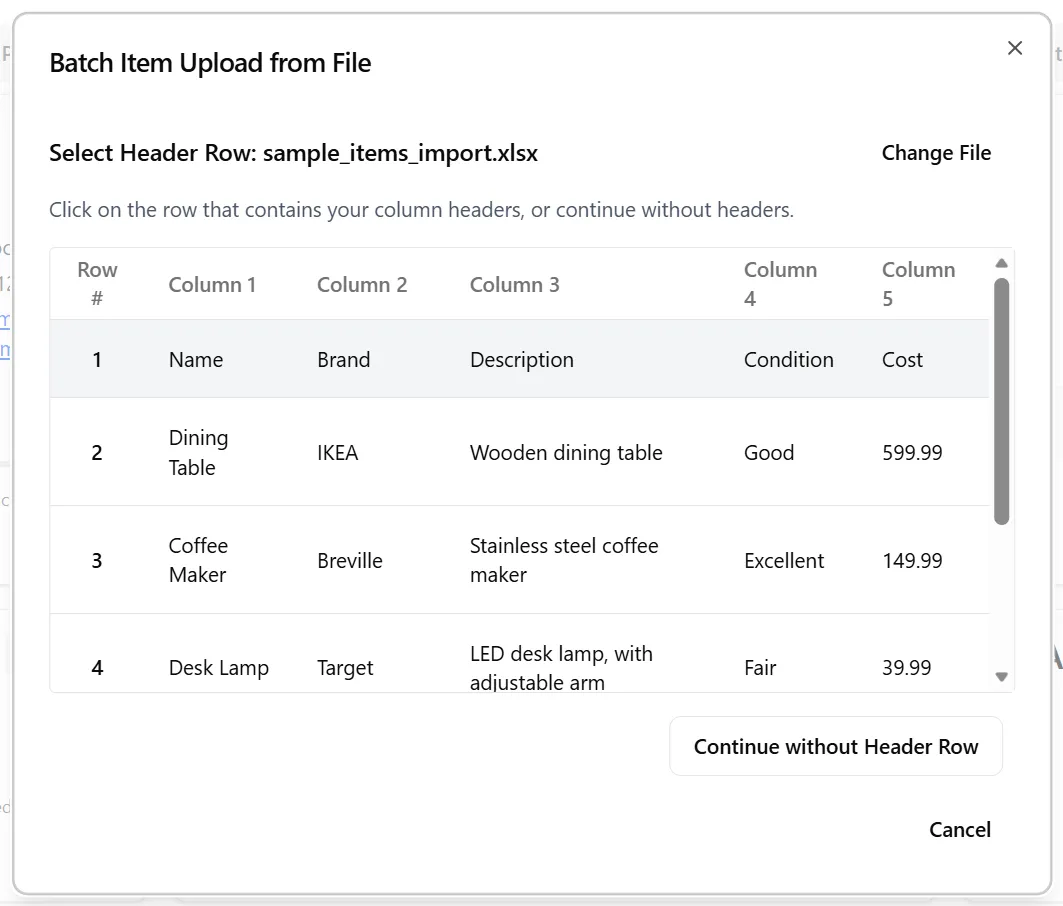Screen dimensions: 1063x906
Task: Click the table's vertical scrollbar thumb
Action: click(x=1001, y=401)
